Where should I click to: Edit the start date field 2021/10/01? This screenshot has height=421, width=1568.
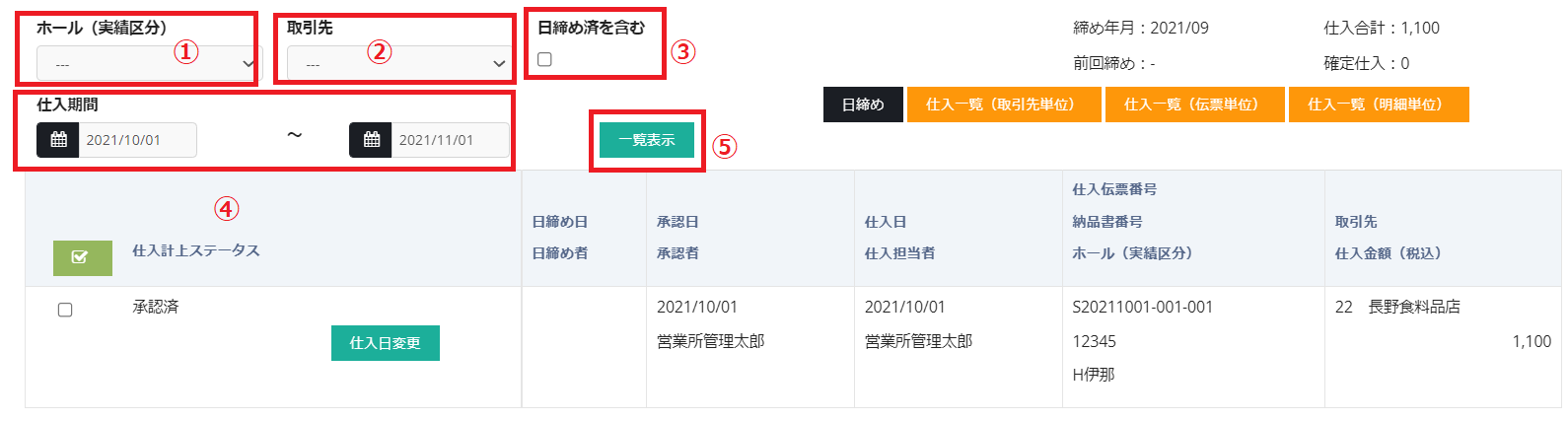coord(136,140)
